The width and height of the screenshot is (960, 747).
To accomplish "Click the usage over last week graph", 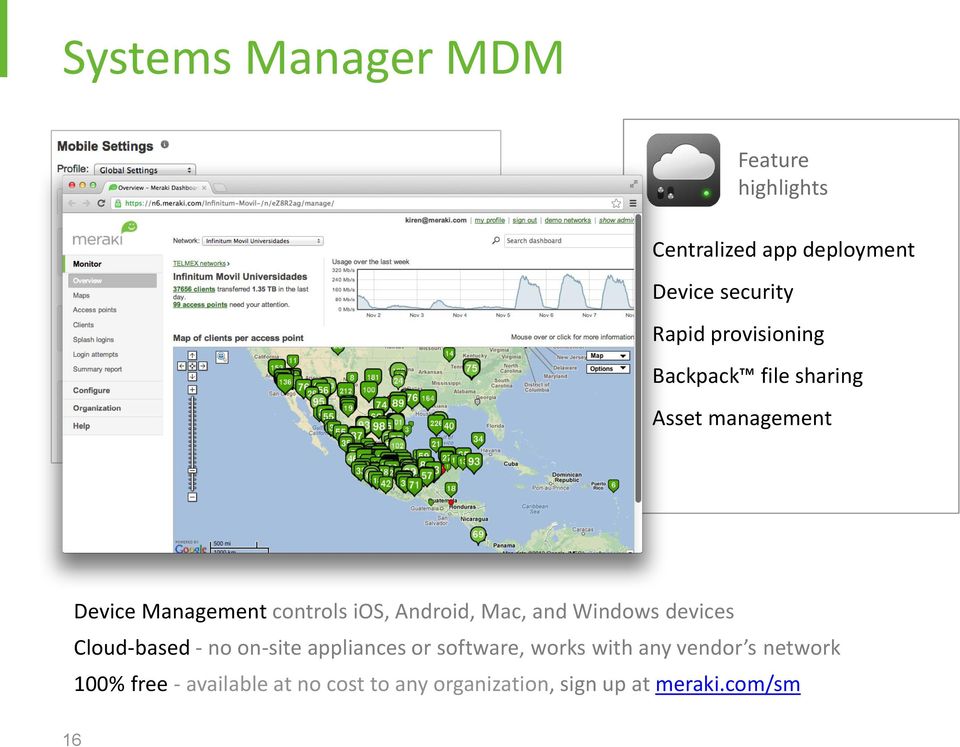I will (496, 290).
